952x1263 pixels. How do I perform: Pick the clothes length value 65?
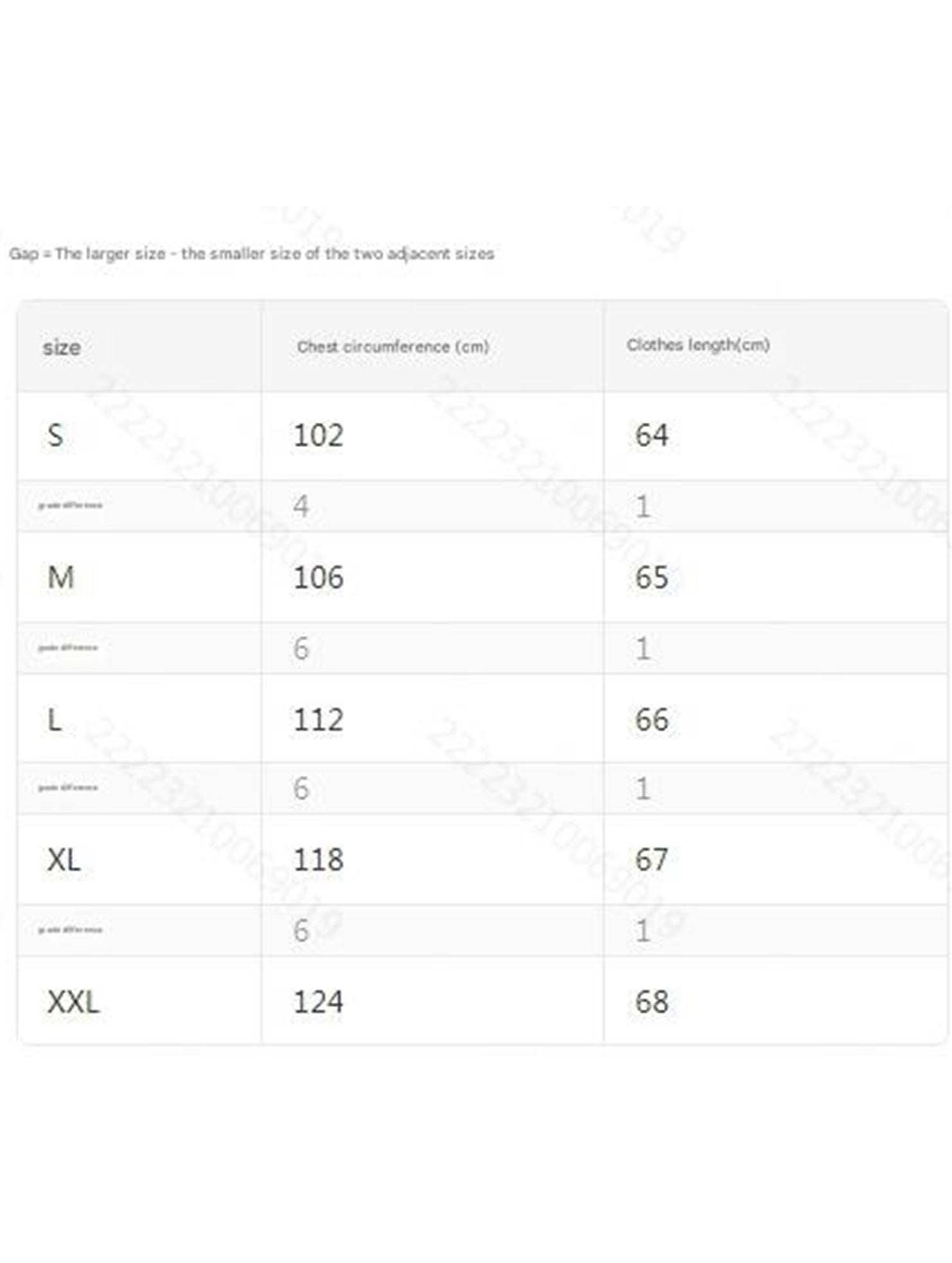click(651, 577)
